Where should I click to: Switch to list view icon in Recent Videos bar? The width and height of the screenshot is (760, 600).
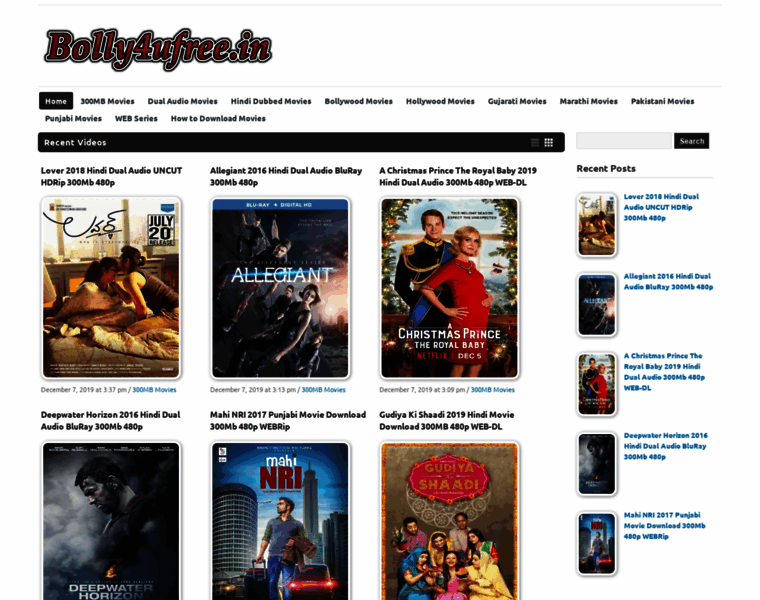pyautogui.click(x=535, y=142)
